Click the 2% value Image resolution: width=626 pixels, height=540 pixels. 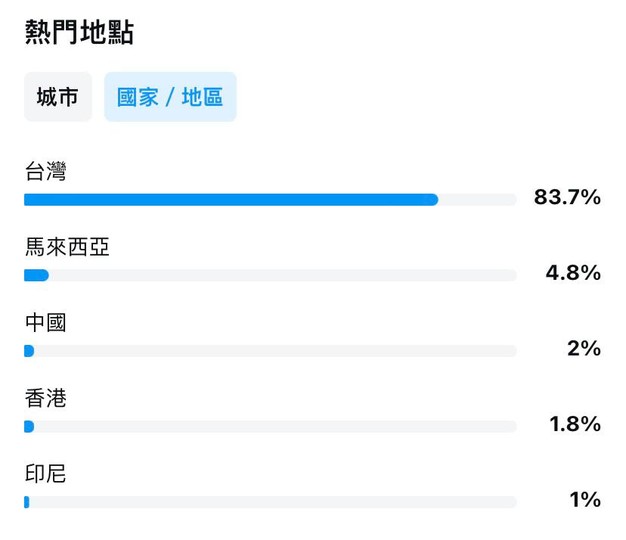[x=584, y=348]
